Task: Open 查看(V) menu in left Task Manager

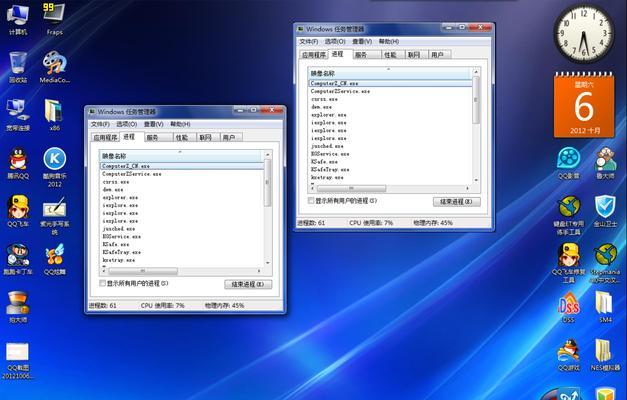Action: tap(154, 124)
